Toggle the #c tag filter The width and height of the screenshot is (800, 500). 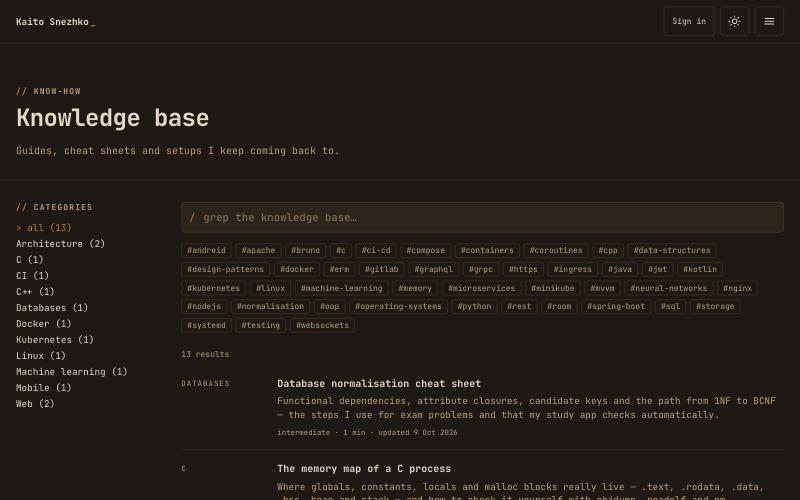pyautogui.click(x=340, y=251)
